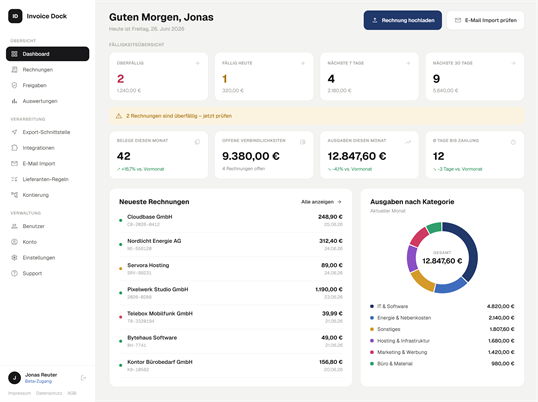The image size is (538, 402).
Task: Go to Freigaben in the sidebar
Action: click(x=48, y=85)
